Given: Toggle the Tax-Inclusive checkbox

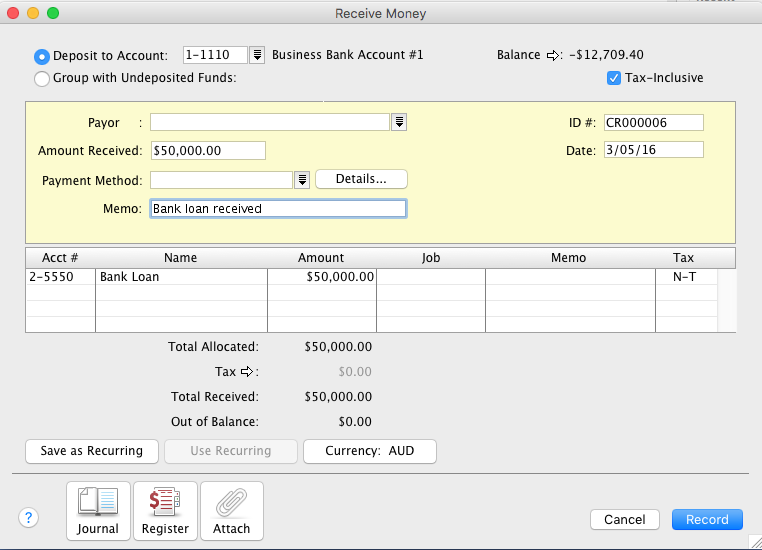Looking at the screenshot, I should [x=614, y=78].
